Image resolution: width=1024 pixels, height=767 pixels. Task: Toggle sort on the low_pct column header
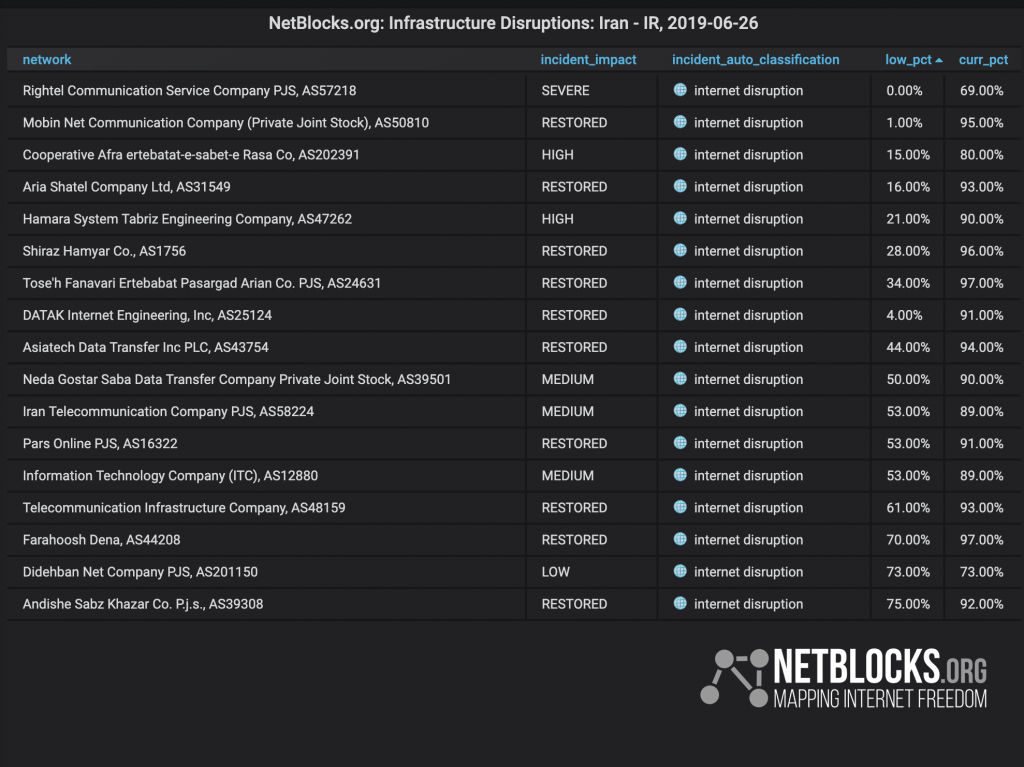pos(913,59)
